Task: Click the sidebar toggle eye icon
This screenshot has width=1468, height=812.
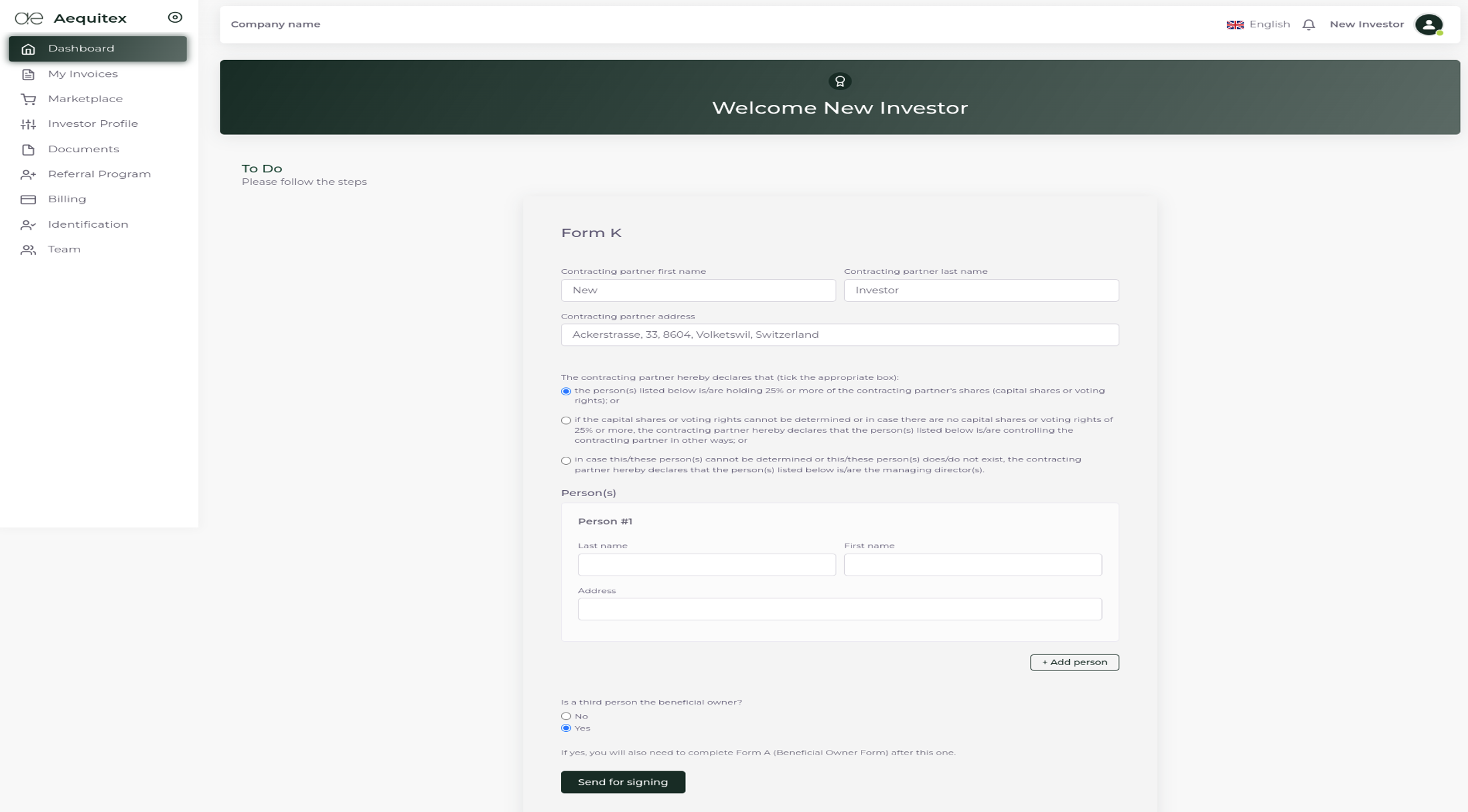Action: click(x=175, y=17)
